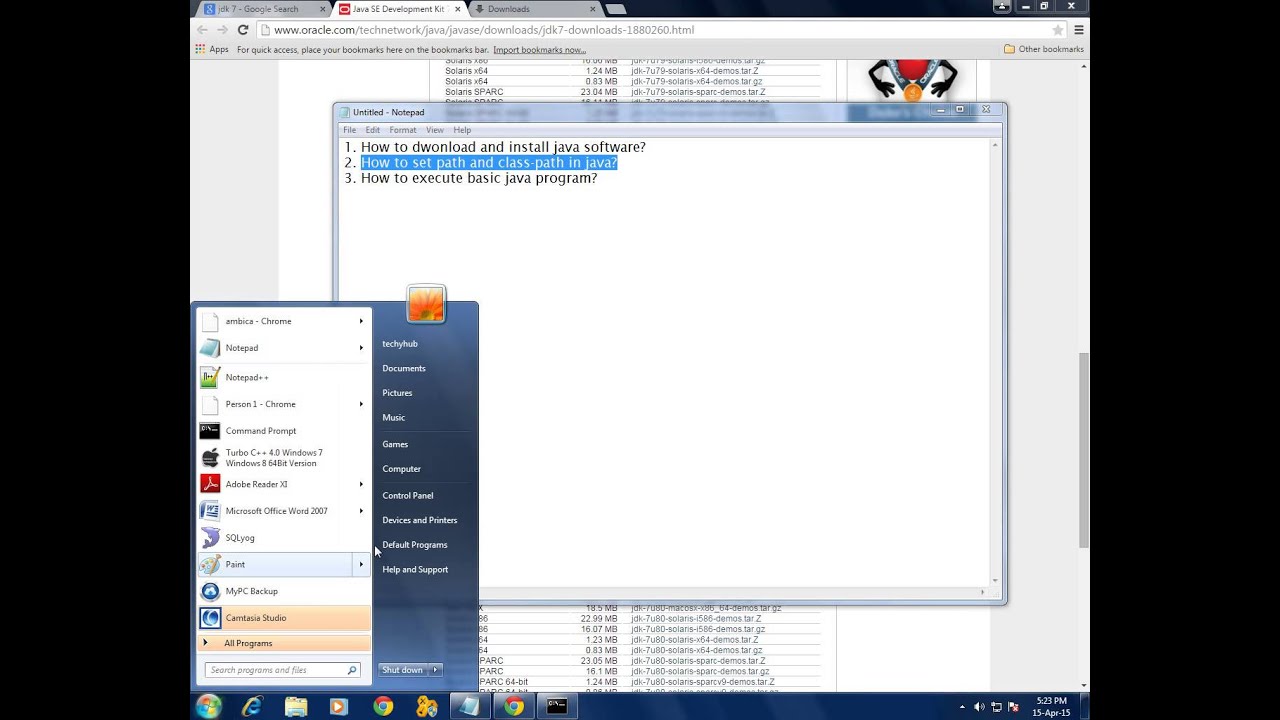1280x720 pixels.
Task: Open Internet Explorer from taskbar
Action: tap(252, 706)
